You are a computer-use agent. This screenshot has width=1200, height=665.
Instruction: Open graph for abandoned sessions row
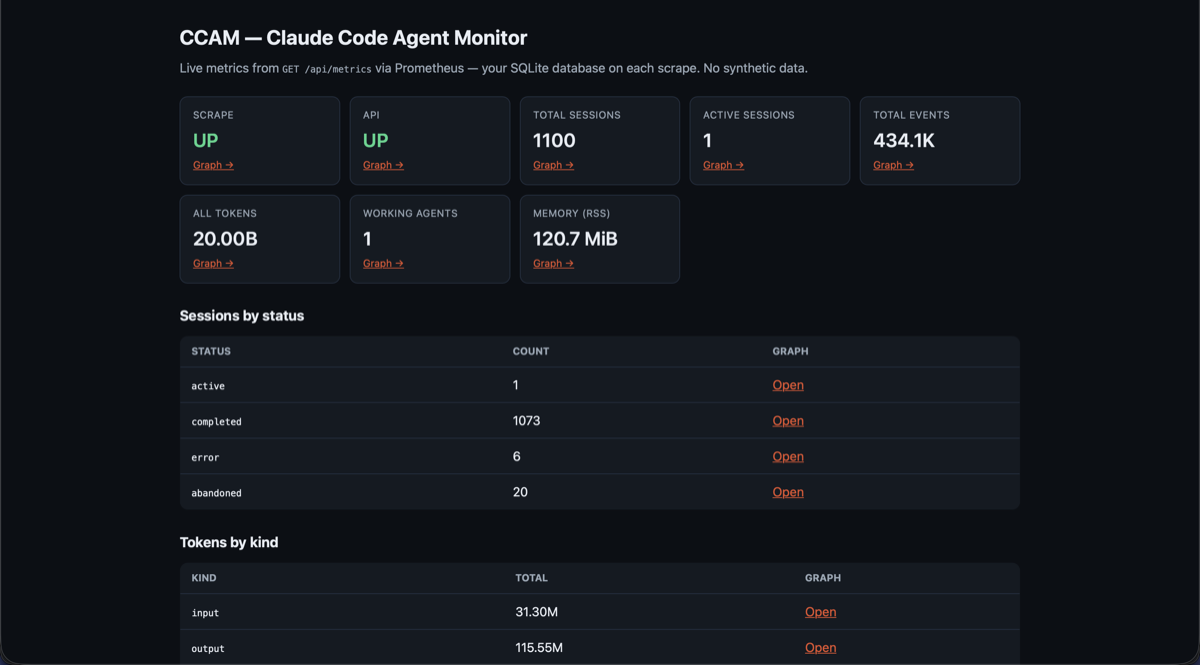tap(788, 492)
